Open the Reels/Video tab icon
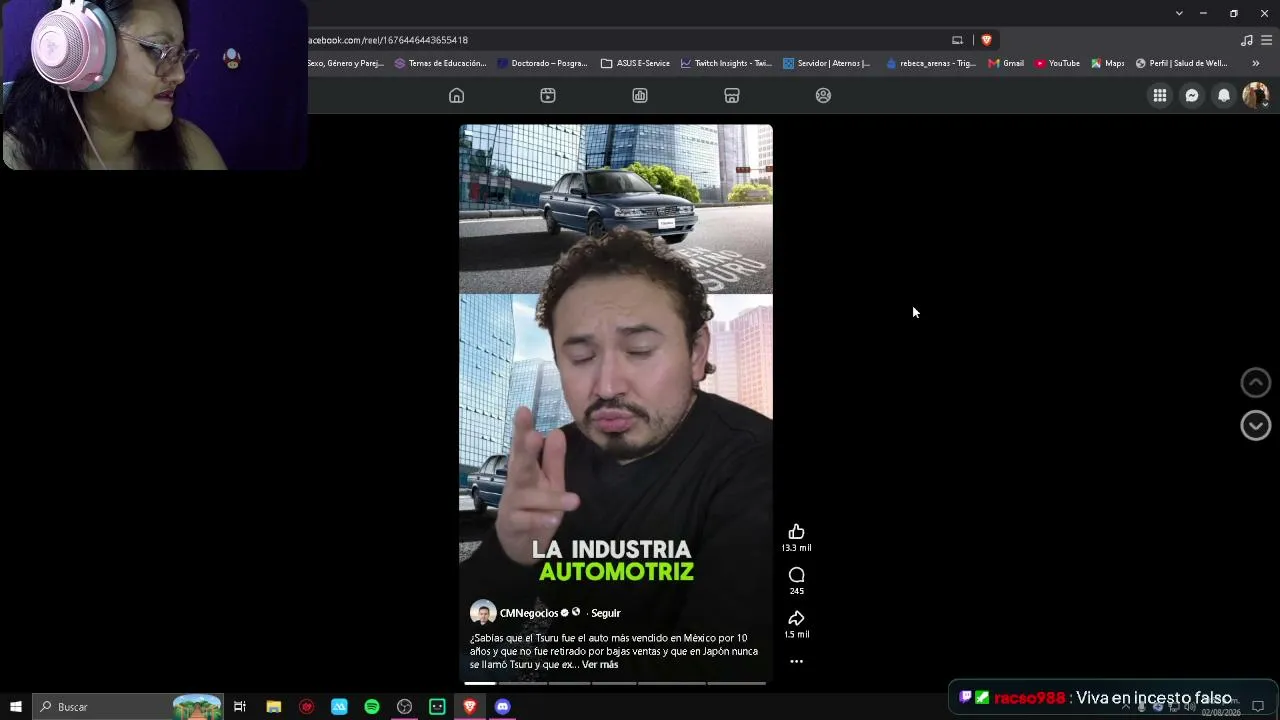This screenshot has width=1280, height=720. [x=548, y=95]
